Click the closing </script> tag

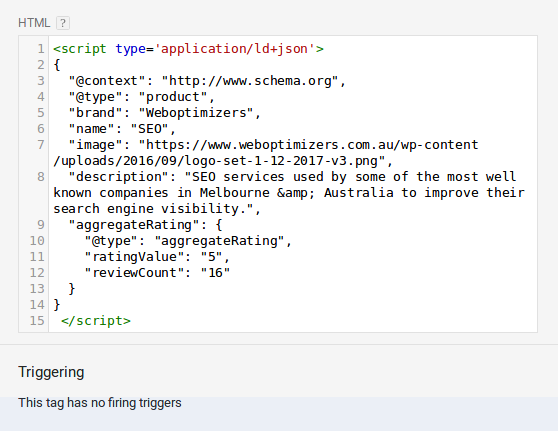click(x=96, y=321)
